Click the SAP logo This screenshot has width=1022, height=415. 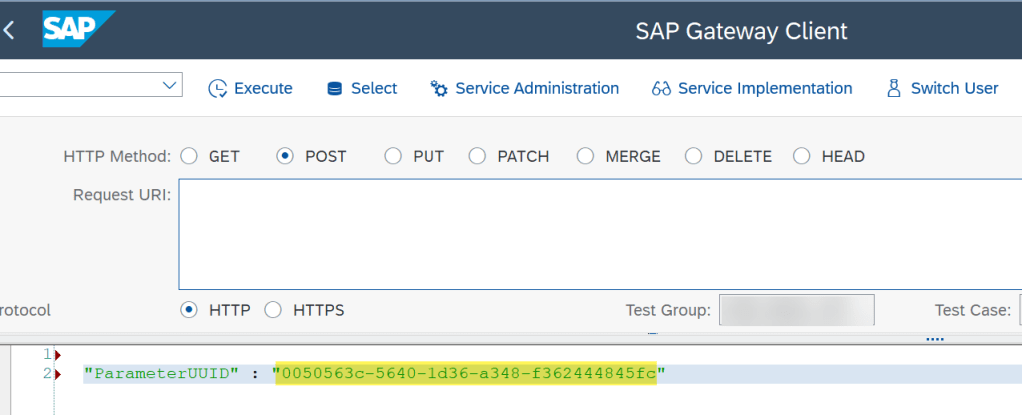click(77, 29)
